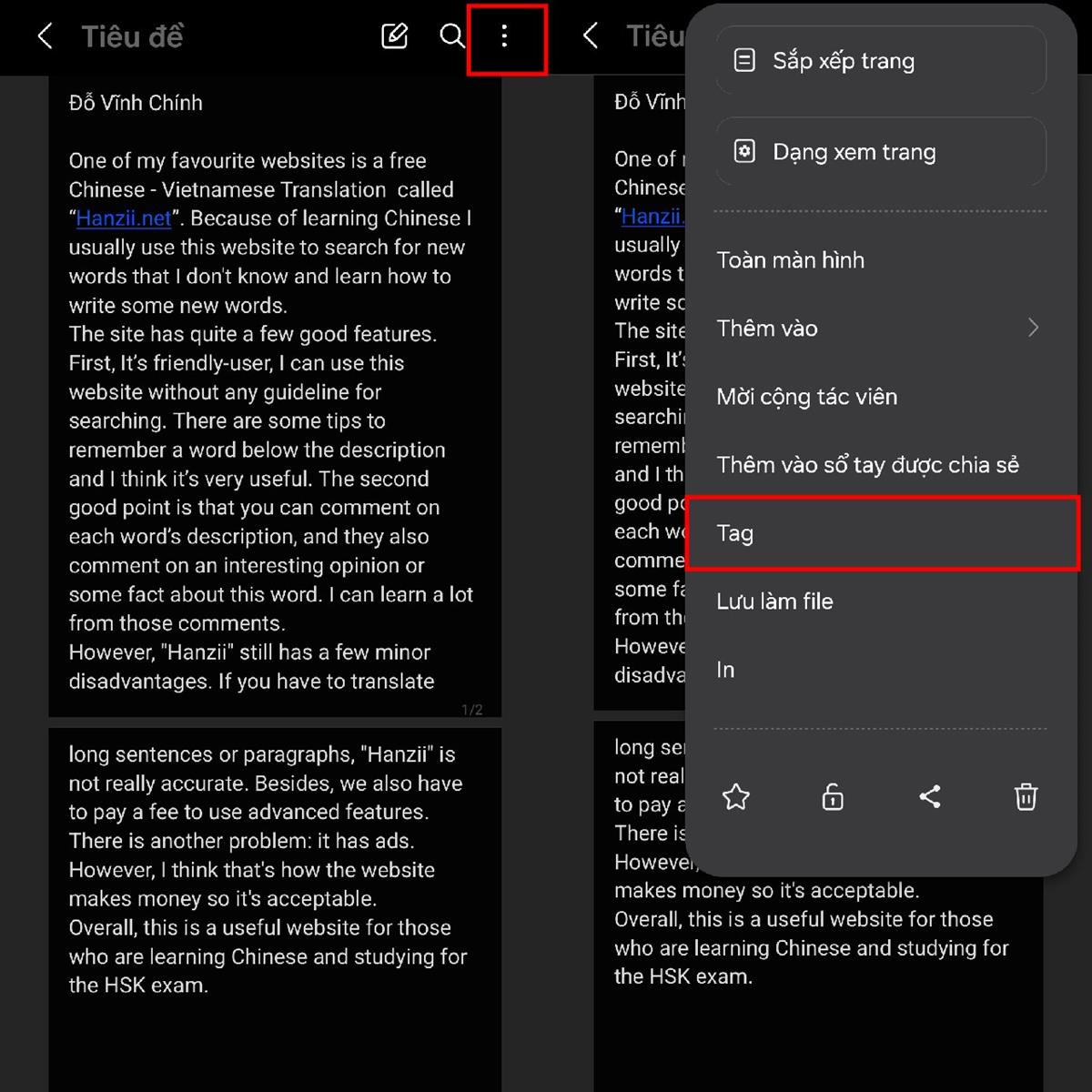
Task: Go back using left panel arrow
Action: [x=45, y=36]
